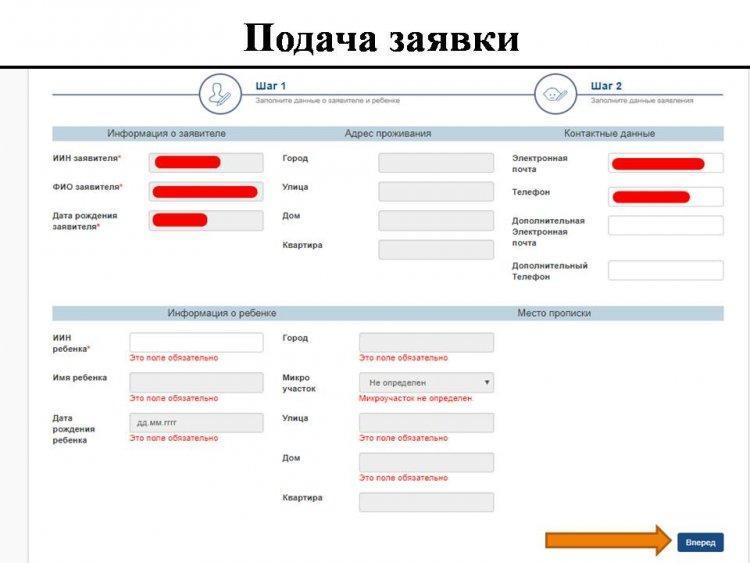The image size is (750, 563).
Task: Click the Step 1 applicant icon
Action: click(218, 93)
